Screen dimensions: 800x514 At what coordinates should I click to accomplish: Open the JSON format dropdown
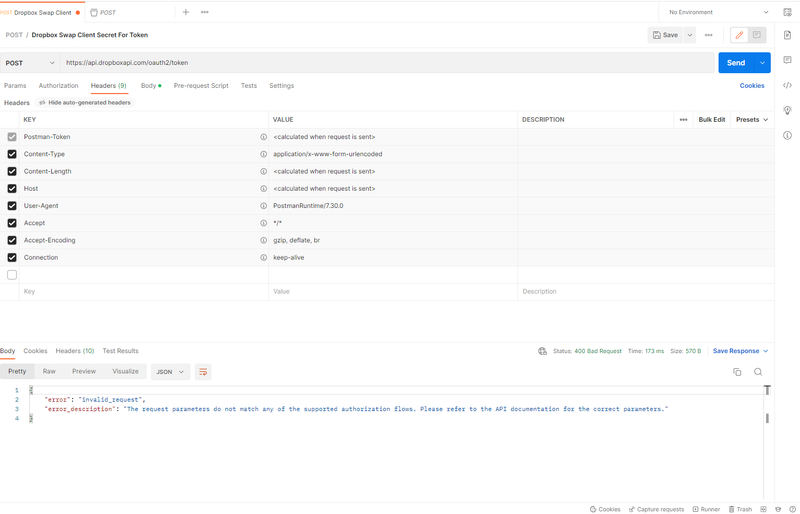point(170,372)
